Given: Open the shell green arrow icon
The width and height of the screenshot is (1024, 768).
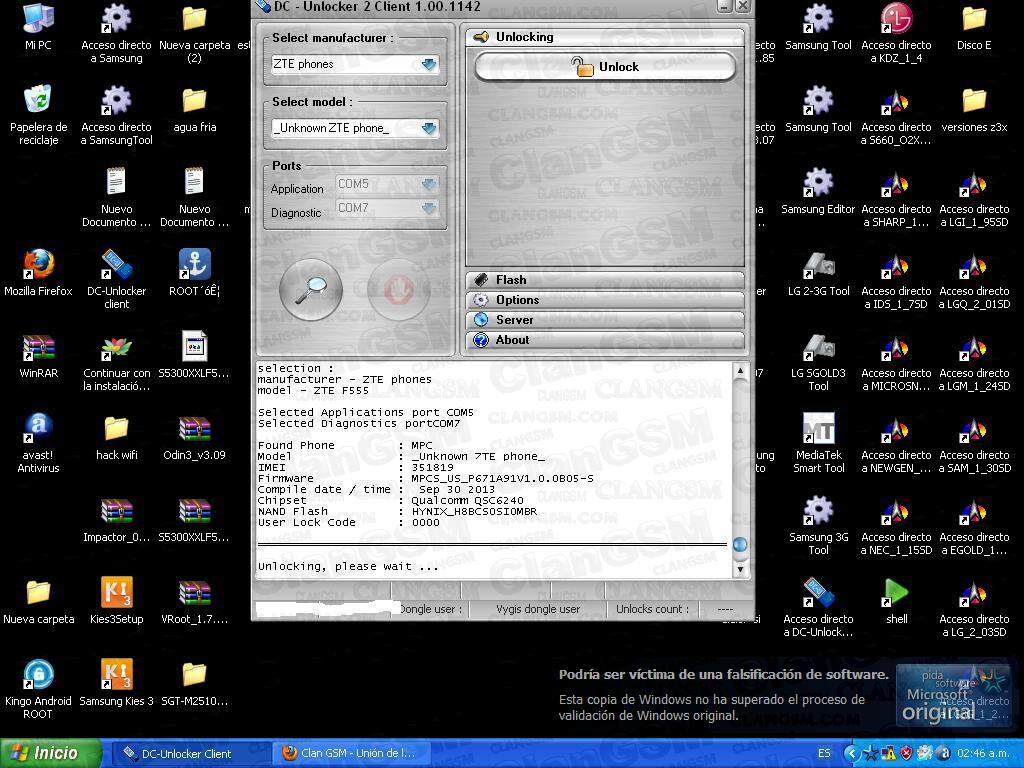Looking at the screenshot, I should [896, 601].
